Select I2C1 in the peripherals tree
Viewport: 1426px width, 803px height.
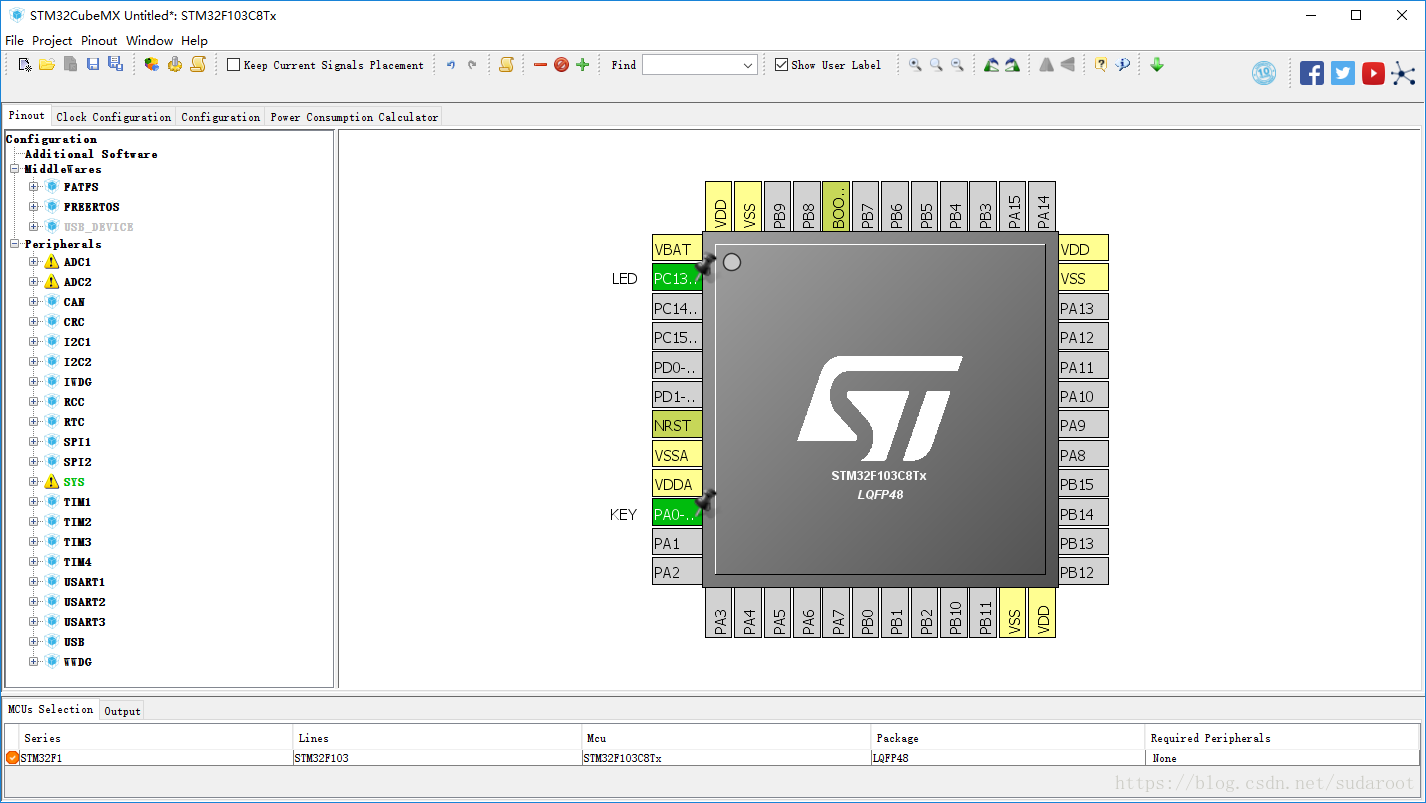click(77, 342)
